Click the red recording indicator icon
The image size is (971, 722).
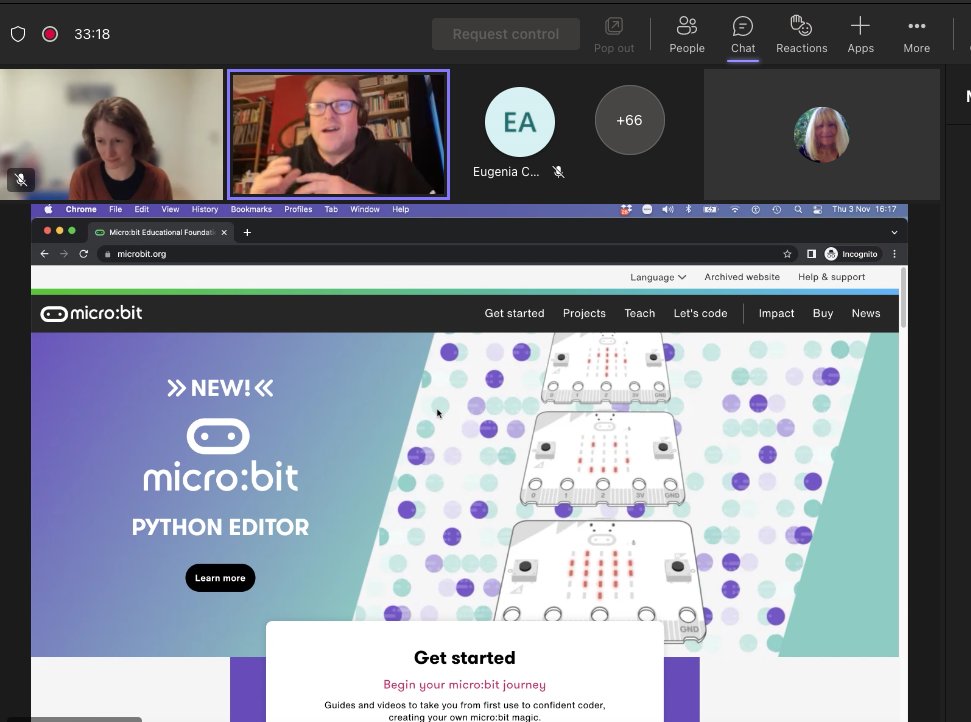pos(50,34)
